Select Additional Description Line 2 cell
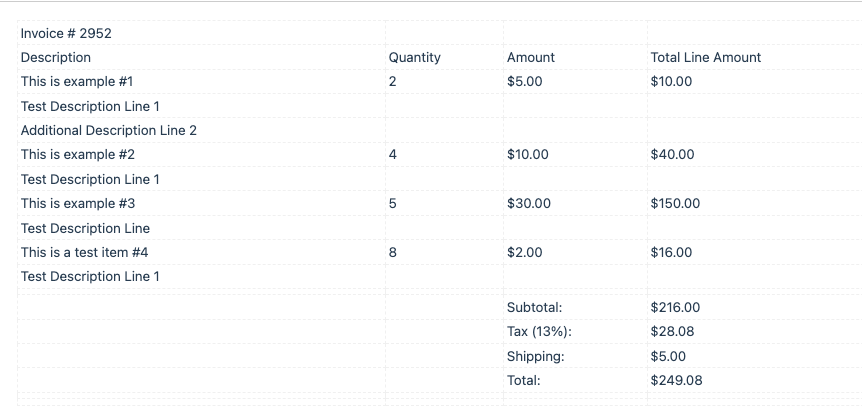Screen dimensions: 862x409 (x=201, y=131)
